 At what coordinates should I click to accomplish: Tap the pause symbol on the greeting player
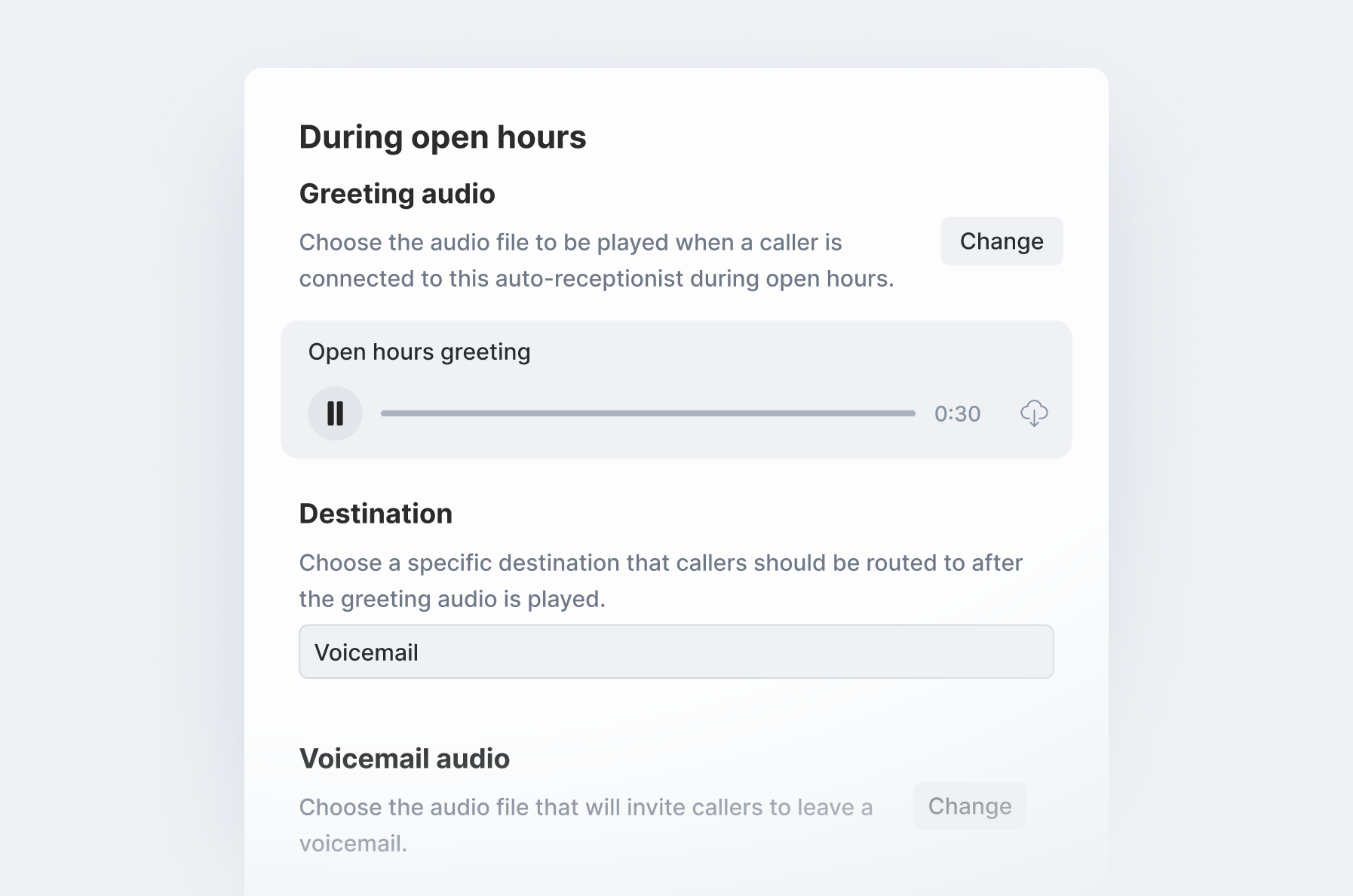pyautogui.click(x=335, y=413)
